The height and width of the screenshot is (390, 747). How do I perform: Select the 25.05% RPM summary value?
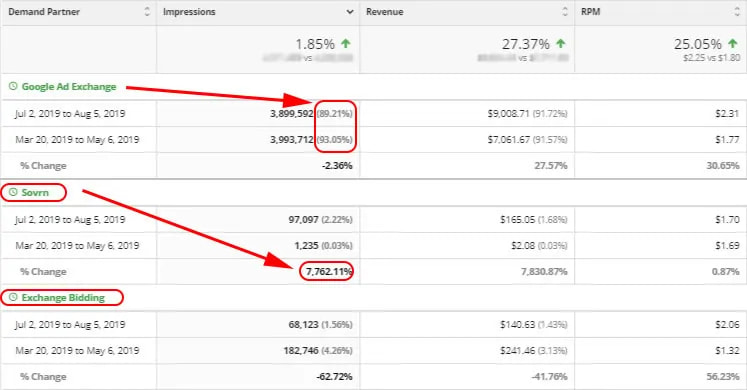point(698,44)
